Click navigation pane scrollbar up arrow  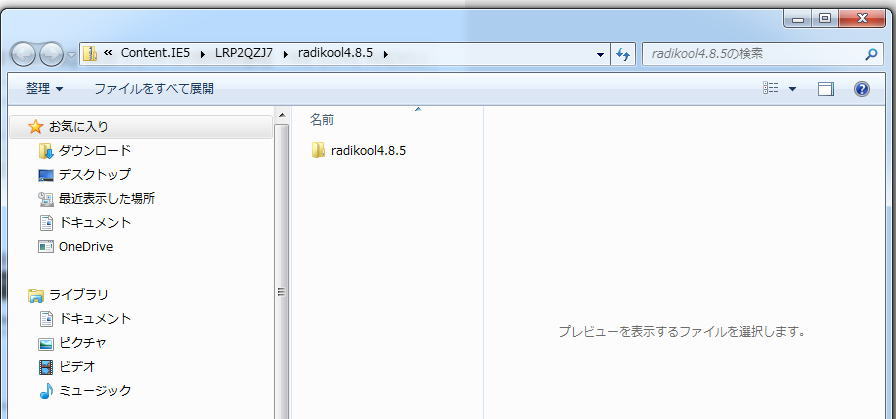(281, 115)
